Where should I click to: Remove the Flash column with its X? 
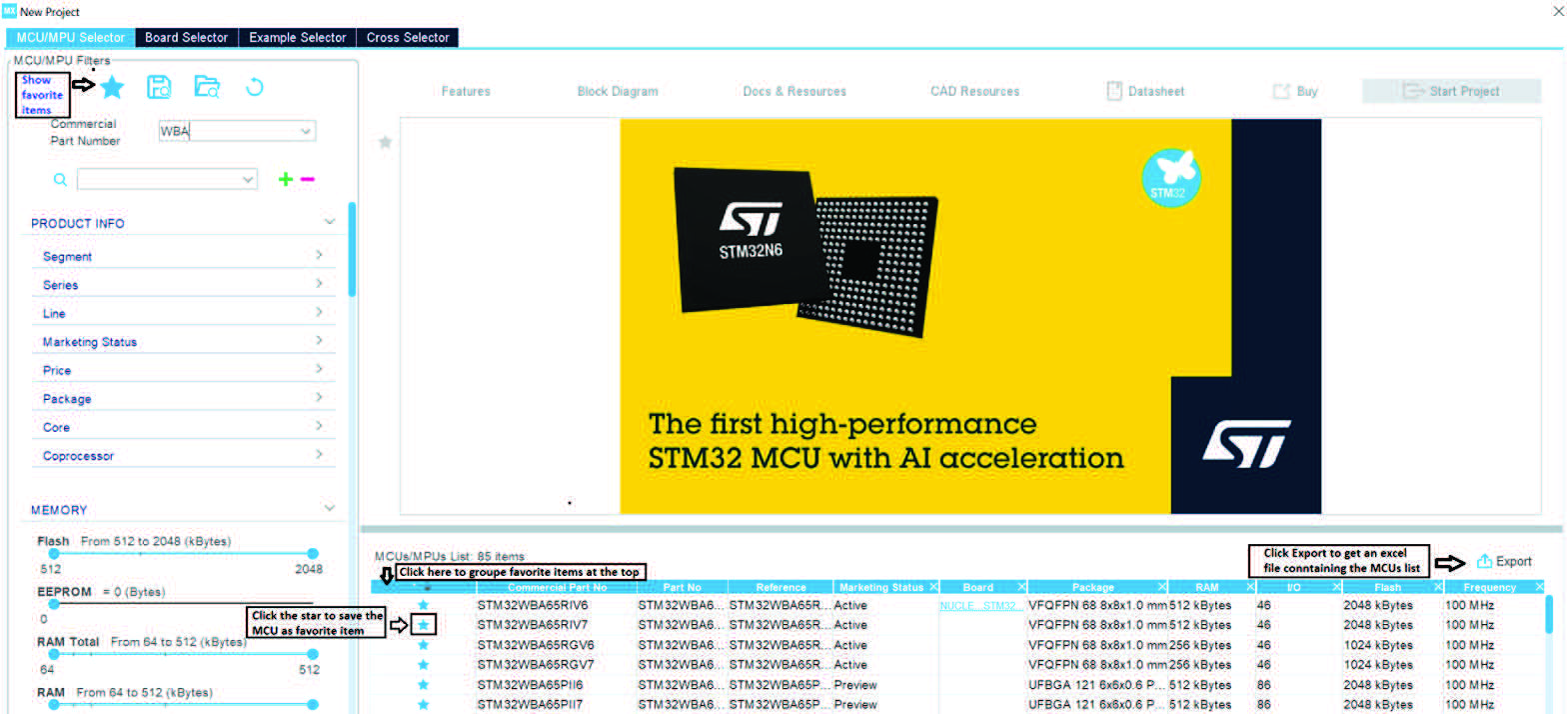click(1438, 587)
